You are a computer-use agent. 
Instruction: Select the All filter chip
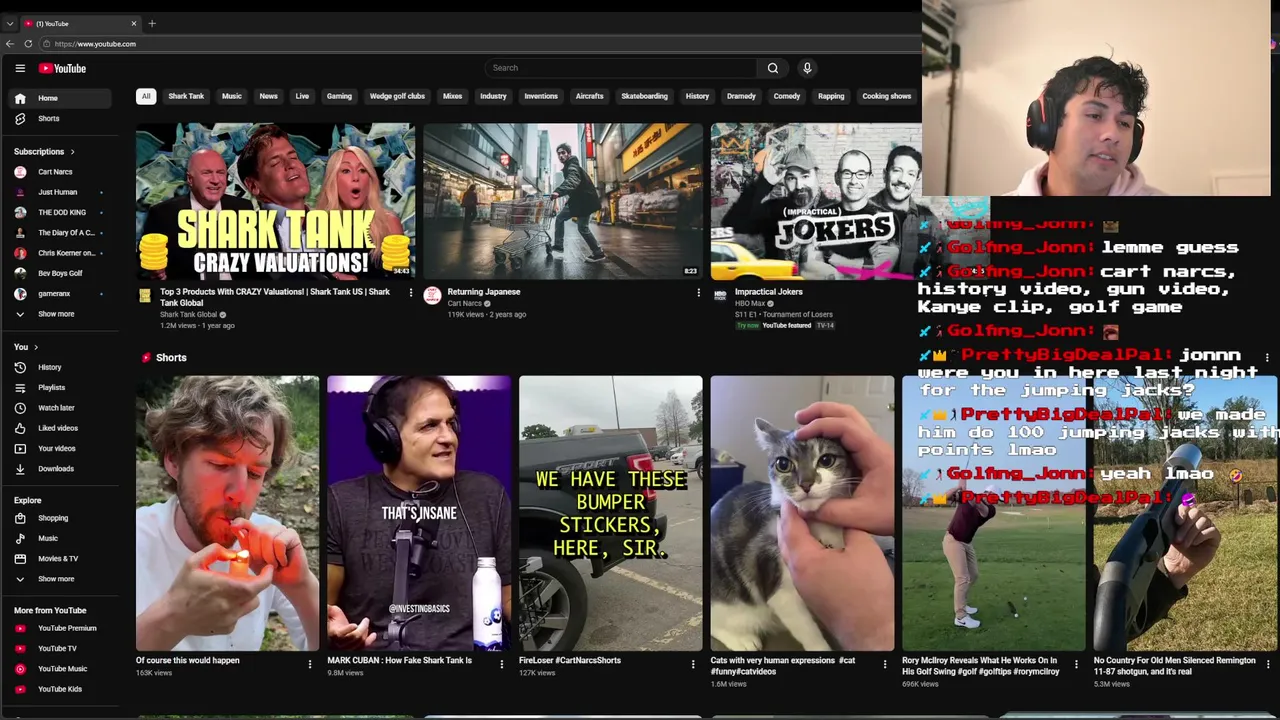click(146, 96)
